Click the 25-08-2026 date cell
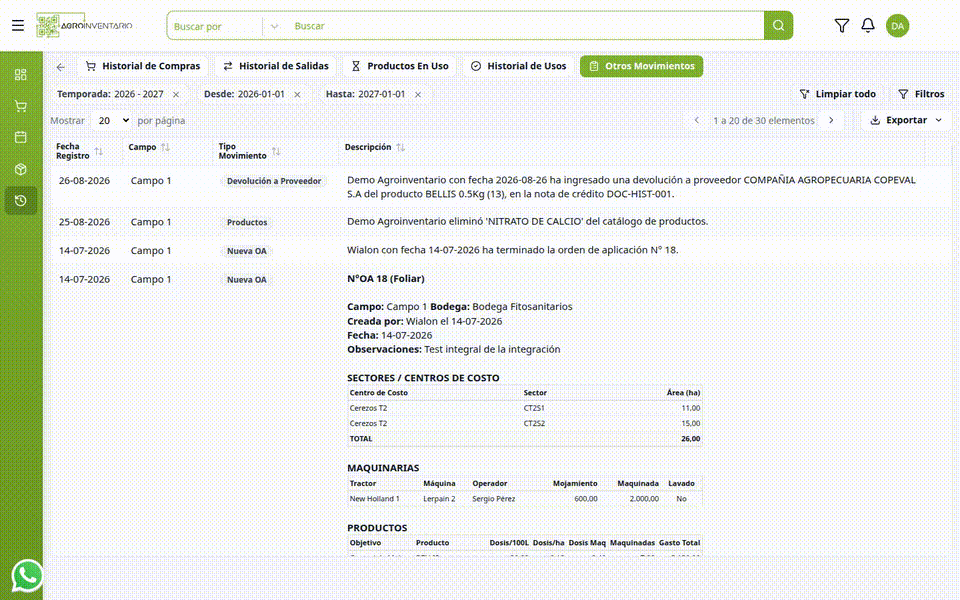 coord(84,222)
